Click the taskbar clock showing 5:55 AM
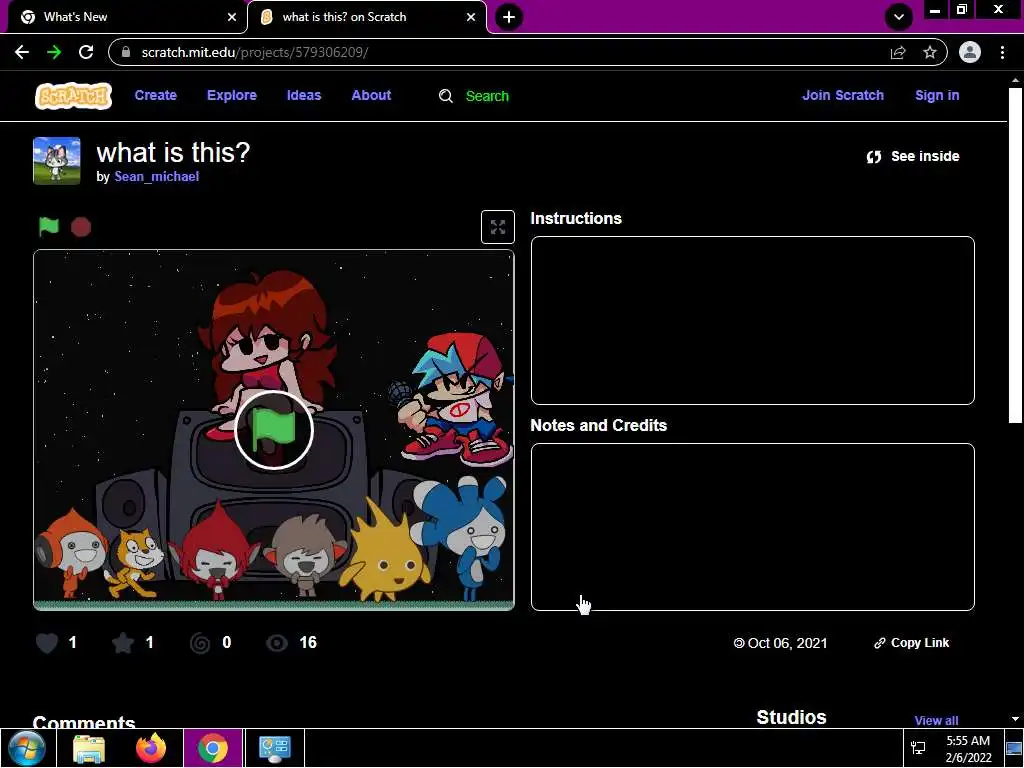 tap(968, 748)
